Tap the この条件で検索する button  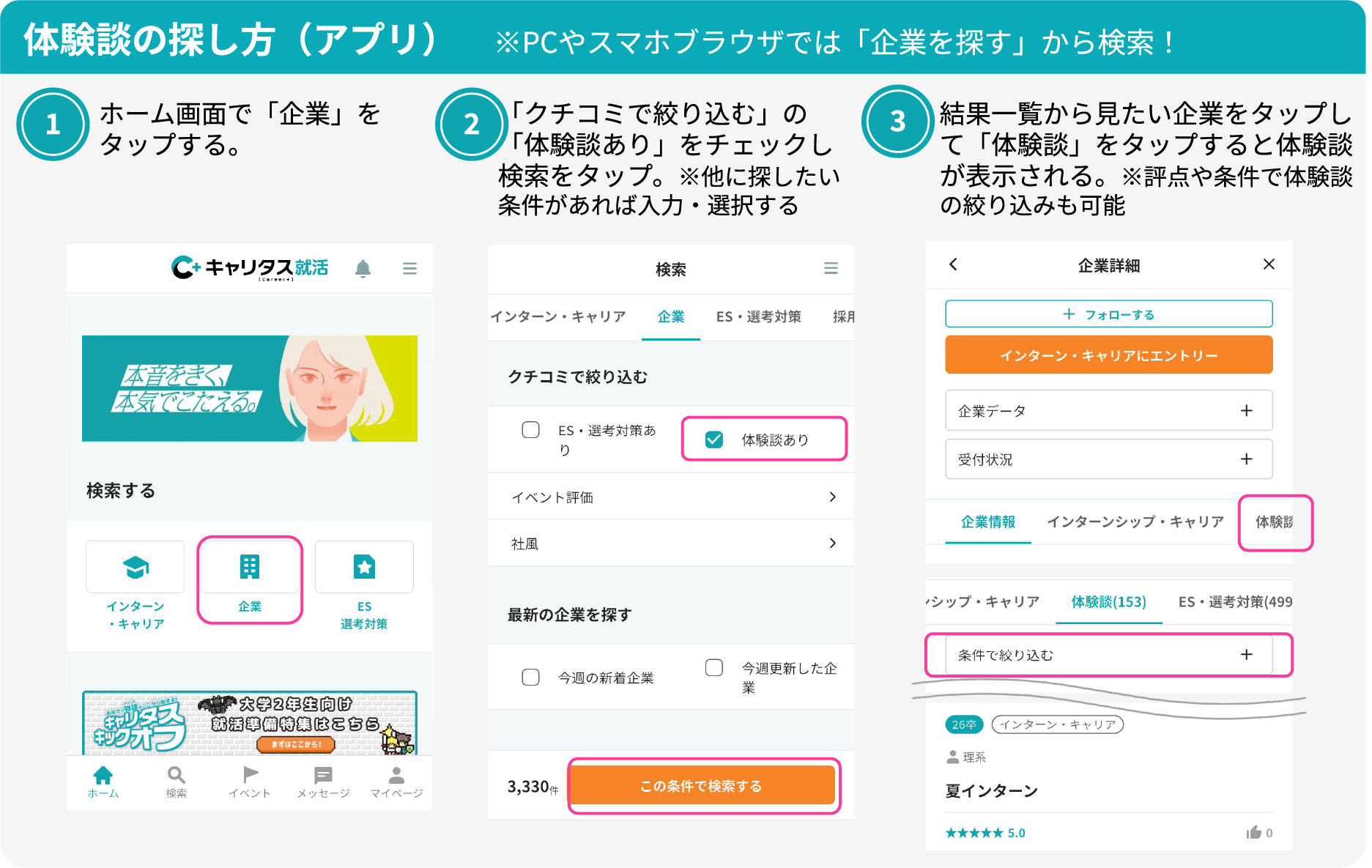(x=702, y=785)
